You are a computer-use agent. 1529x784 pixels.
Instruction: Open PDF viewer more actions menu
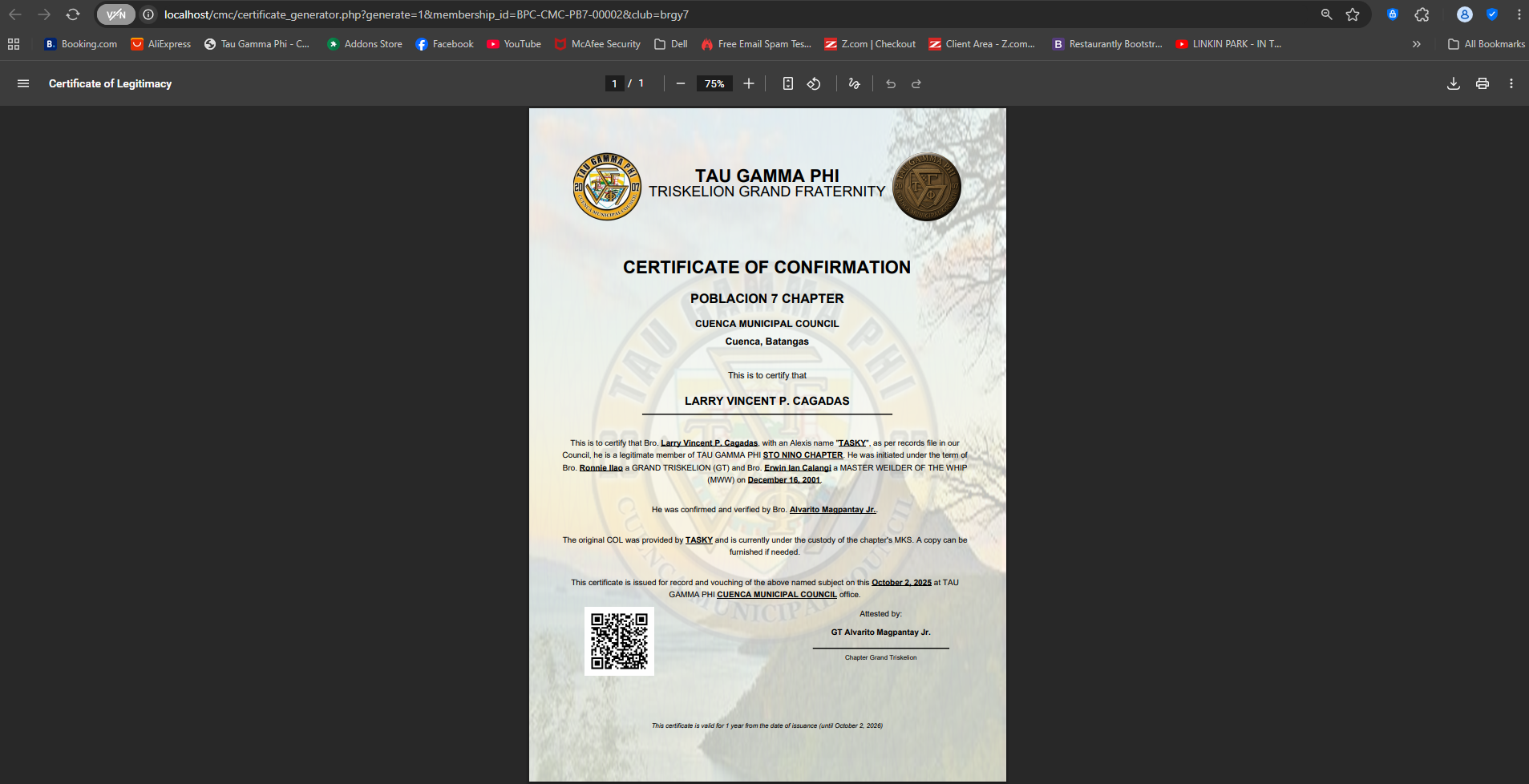[1511, 83]
